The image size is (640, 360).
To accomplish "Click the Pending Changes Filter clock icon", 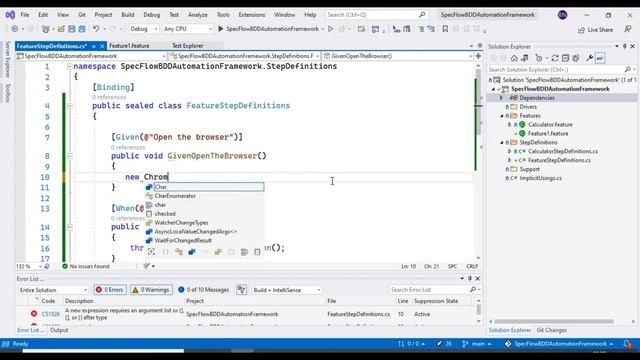I will click(x=539, y=58).
